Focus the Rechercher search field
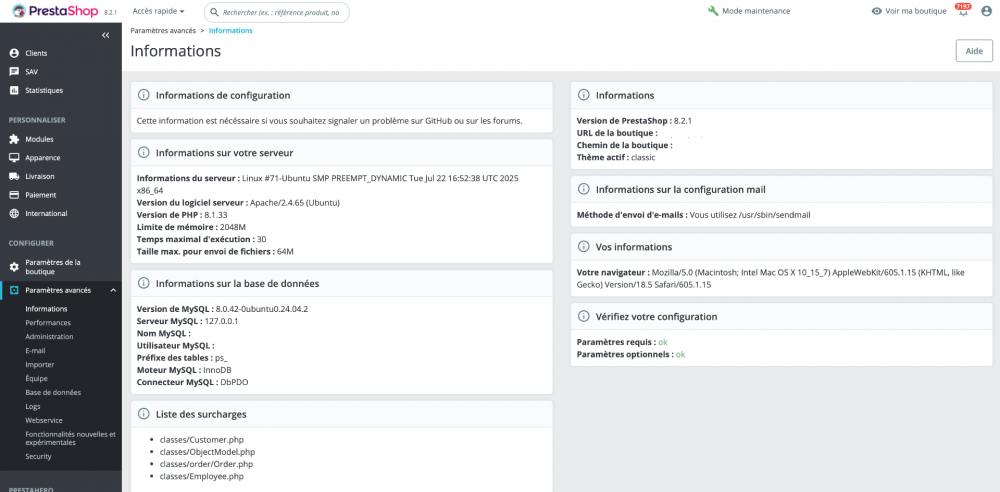 click(x=282, y=12)
